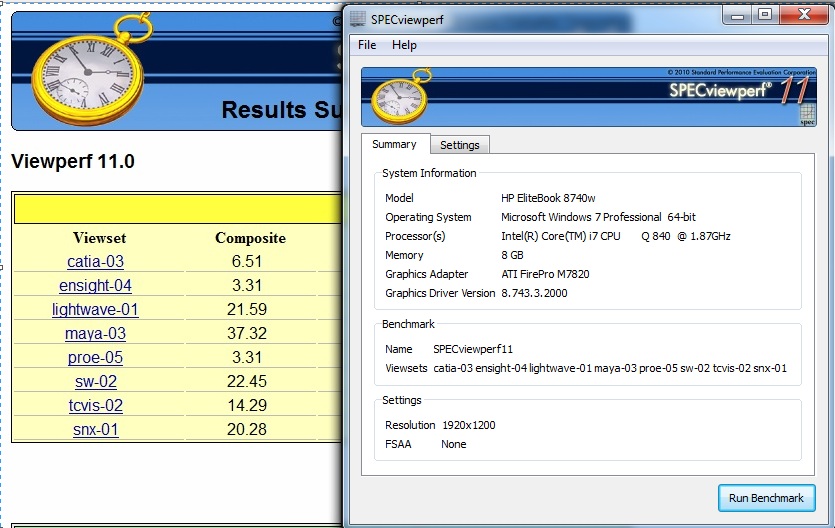
Task: Click the SPECviewperf 11 banner title
Action: point(739,89)
